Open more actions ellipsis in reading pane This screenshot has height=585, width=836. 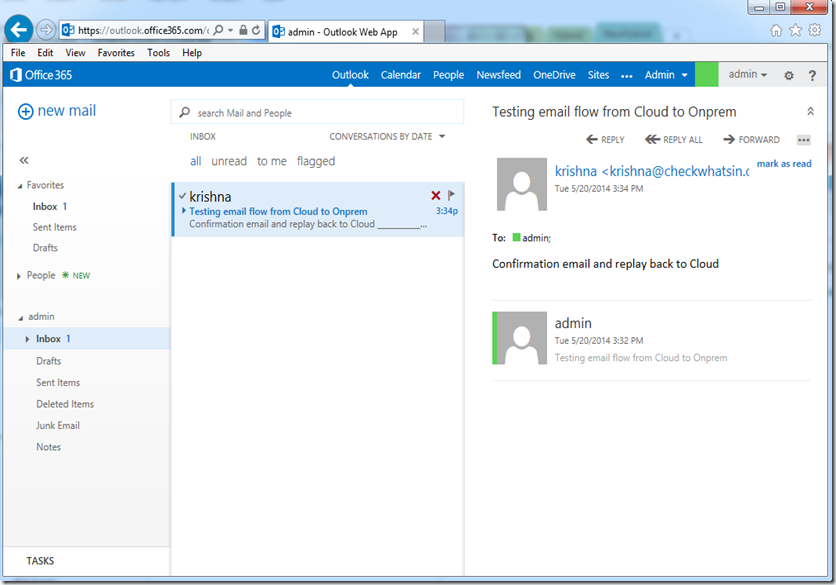pyautogui.click(x=803, y=140)
